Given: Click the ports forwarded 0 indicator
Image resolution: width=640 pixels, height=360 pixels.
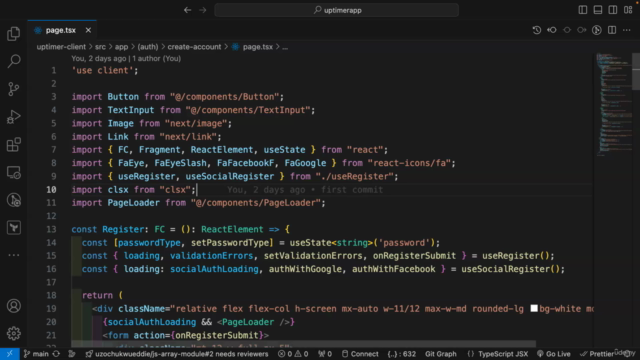Looking at the screenshot, I should coord(325,354).
